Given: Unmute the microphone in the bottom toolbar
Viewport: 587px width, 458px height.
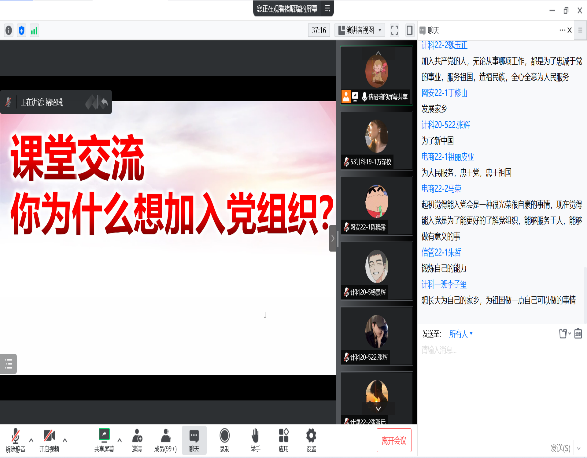Looking at the screenshot, I should pyautogui.click(x=15, y=440).
